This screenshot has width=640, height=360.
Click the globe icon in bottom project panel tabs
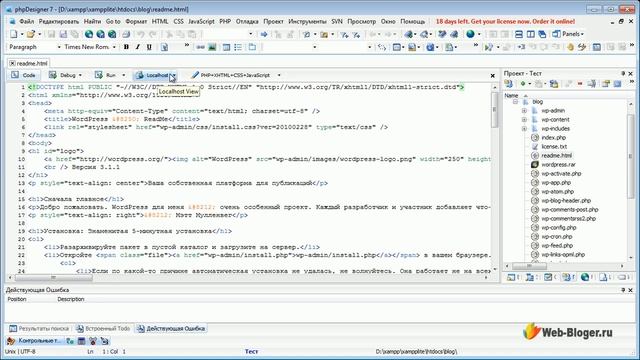click(585, 277)
